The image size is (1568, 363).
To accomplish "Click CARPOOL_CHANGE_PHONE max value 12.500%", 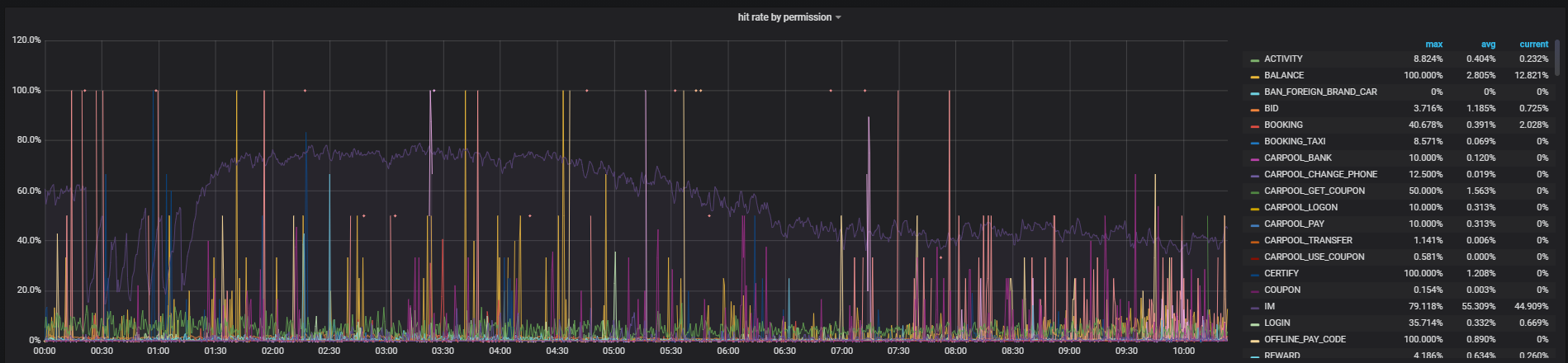I will click(x=1425, y=174).
